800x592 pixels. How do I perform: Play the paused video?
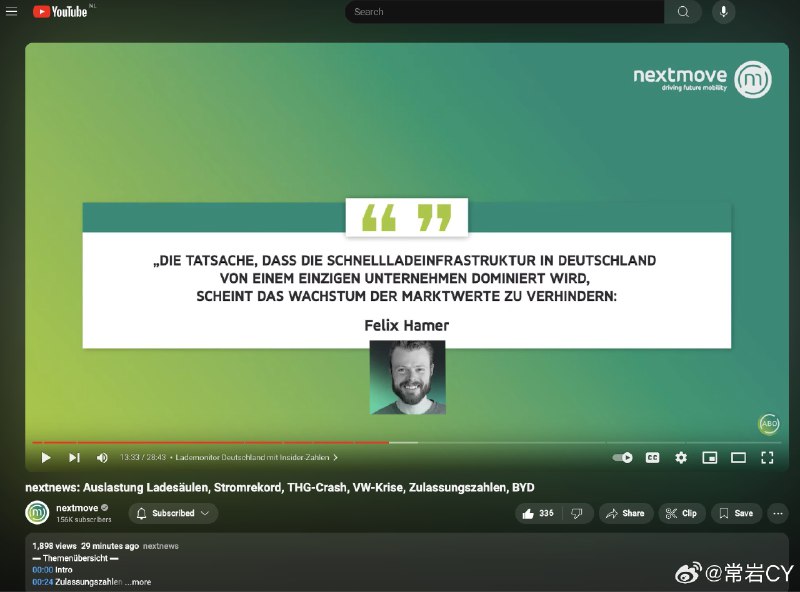point(46,457)
